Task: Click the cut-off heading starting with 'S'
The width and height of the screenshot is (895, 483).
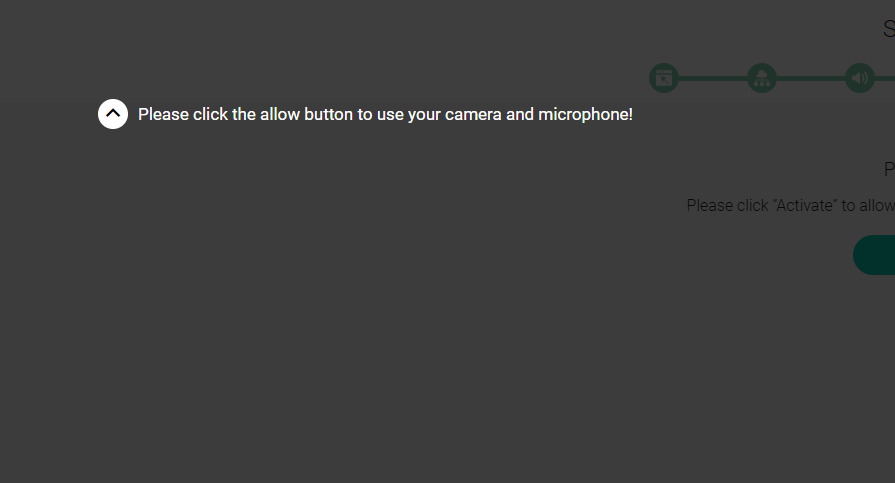Action: (x=889, y=29)
